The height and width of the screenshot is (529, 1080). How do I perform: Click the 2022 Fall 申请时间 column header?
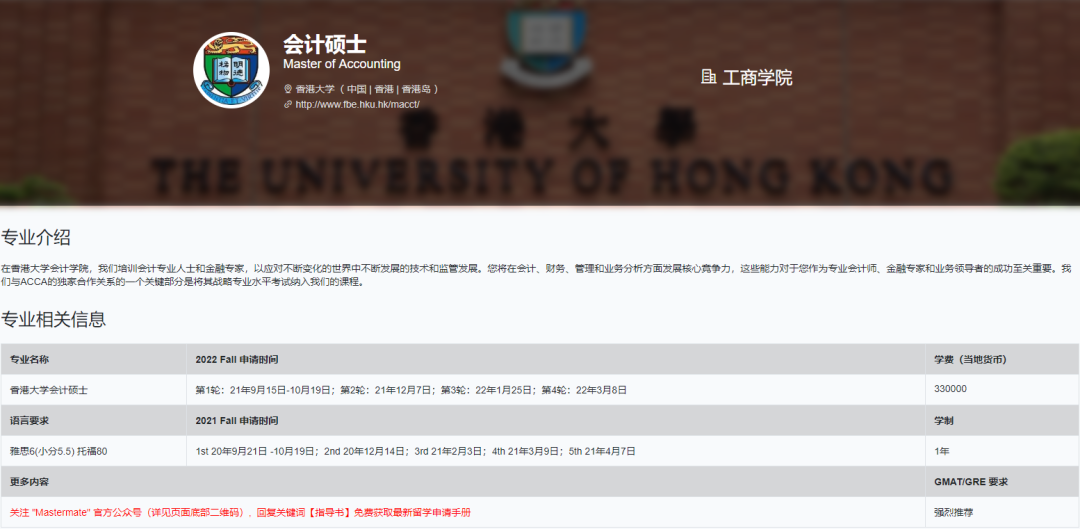[x=236, y=359]
